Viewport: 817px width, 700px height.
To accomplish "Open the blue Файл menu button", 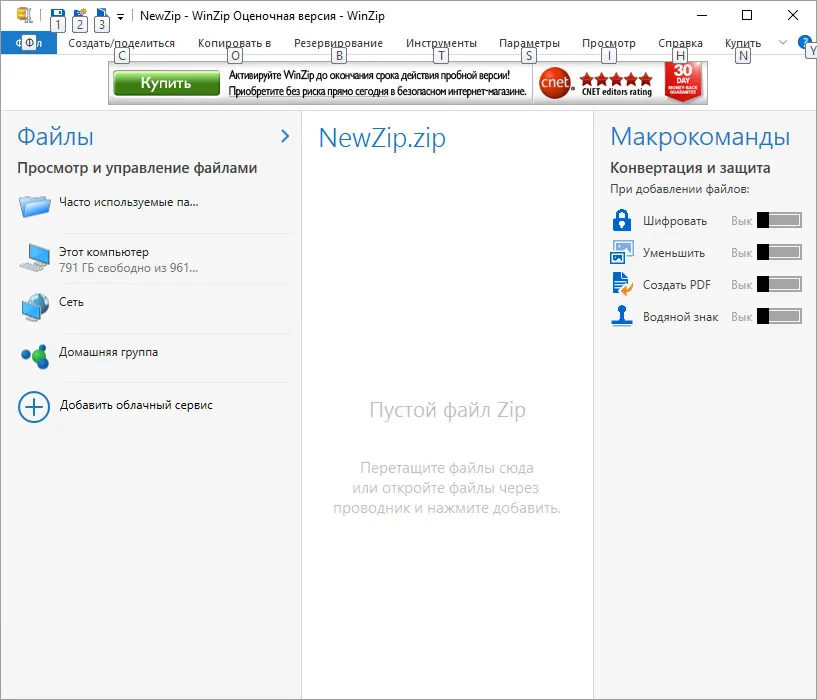I will 29,43.
